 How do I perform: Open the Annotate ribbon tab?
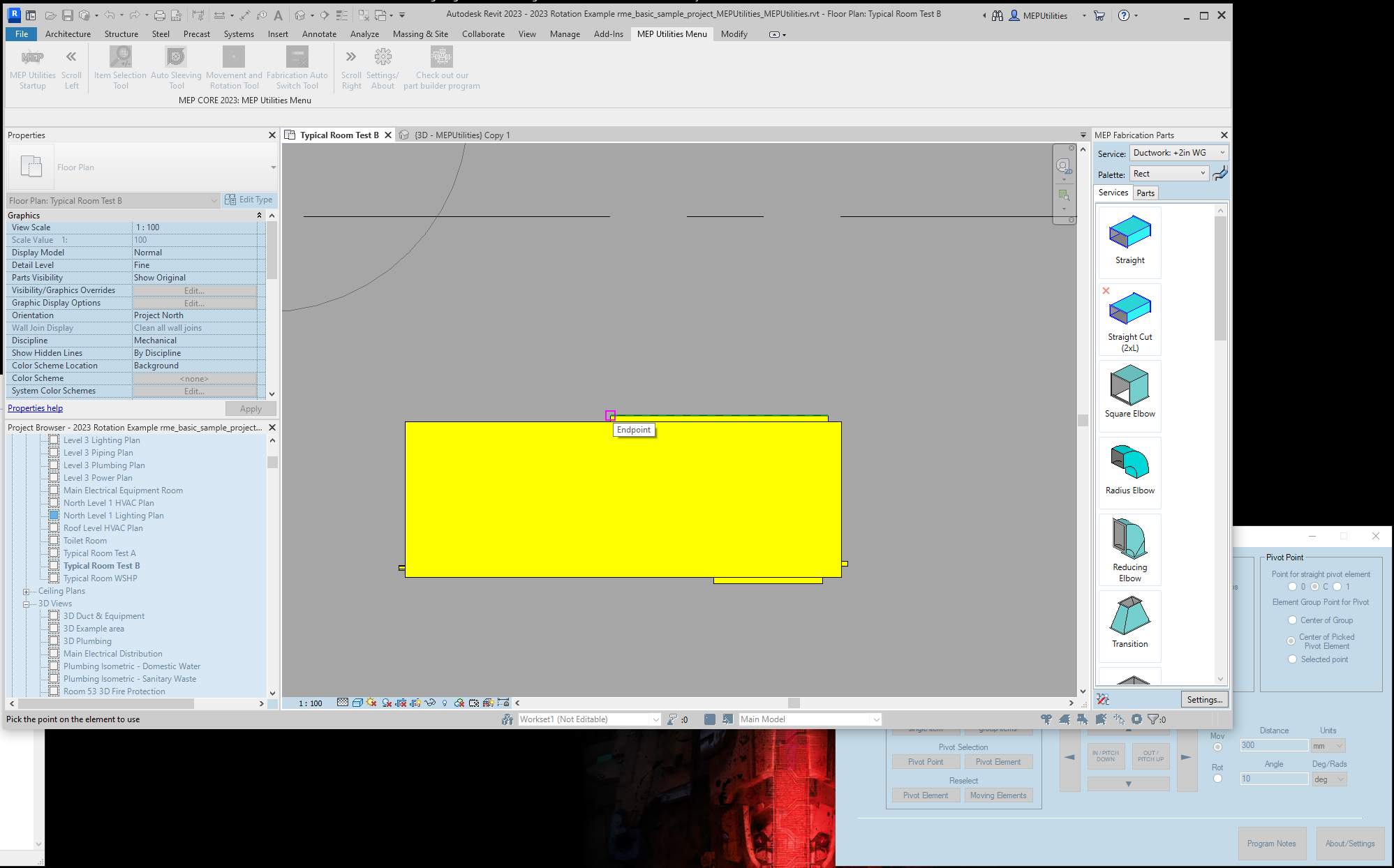tap(319, 34)
